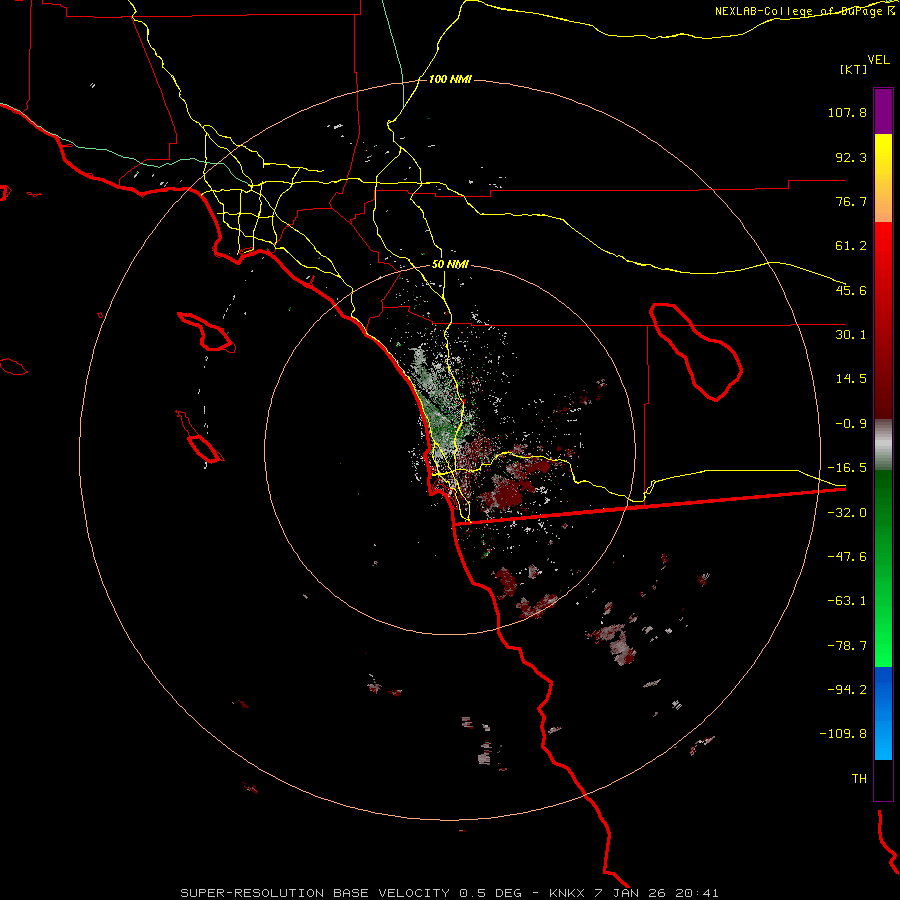This screenshot has width=900, height=900.
Task: Pick the green segment of velocity scale
Action: pyautogui.click(x=883, y=568)
